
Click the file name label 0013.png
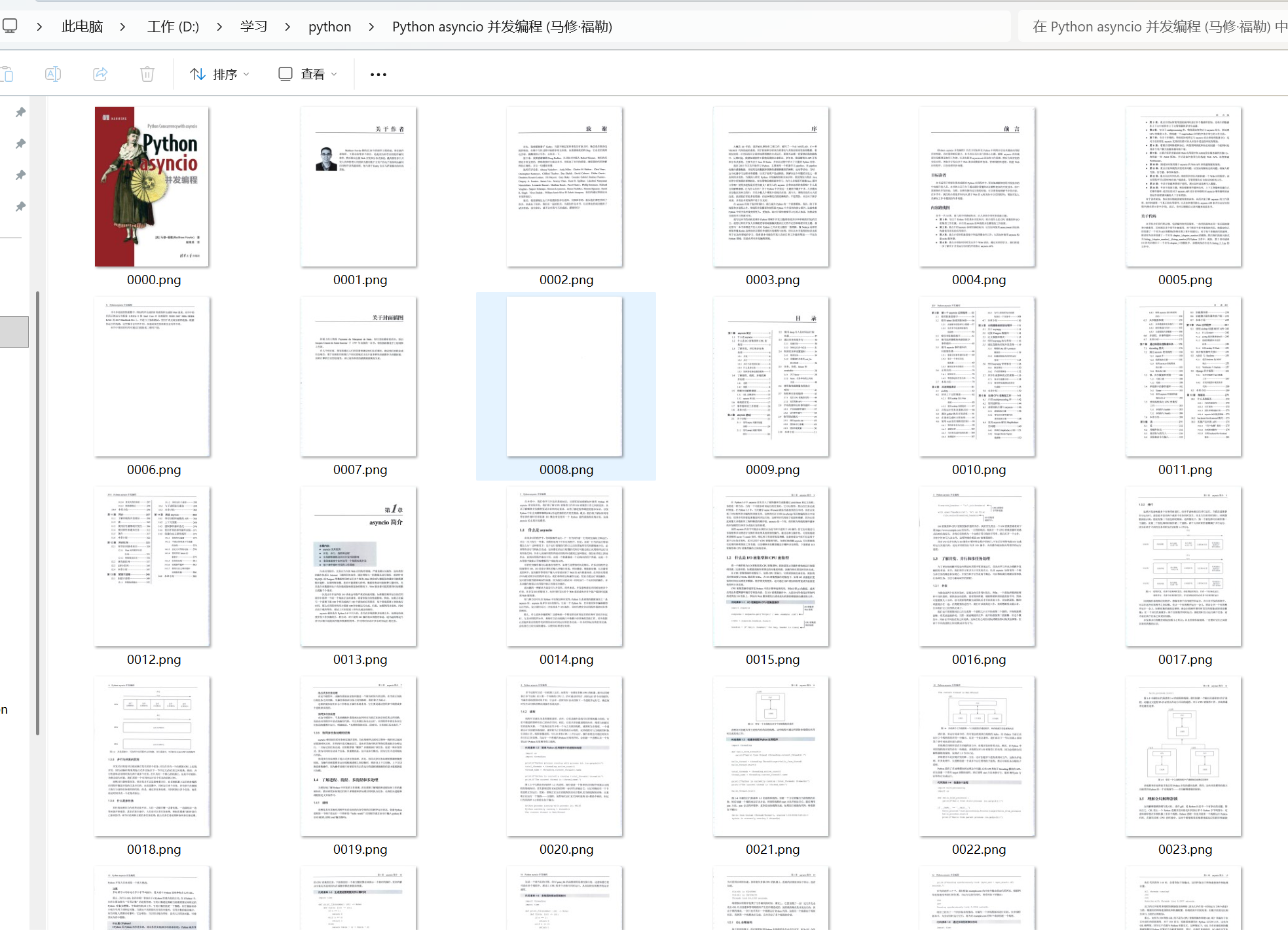coord(360,660)
